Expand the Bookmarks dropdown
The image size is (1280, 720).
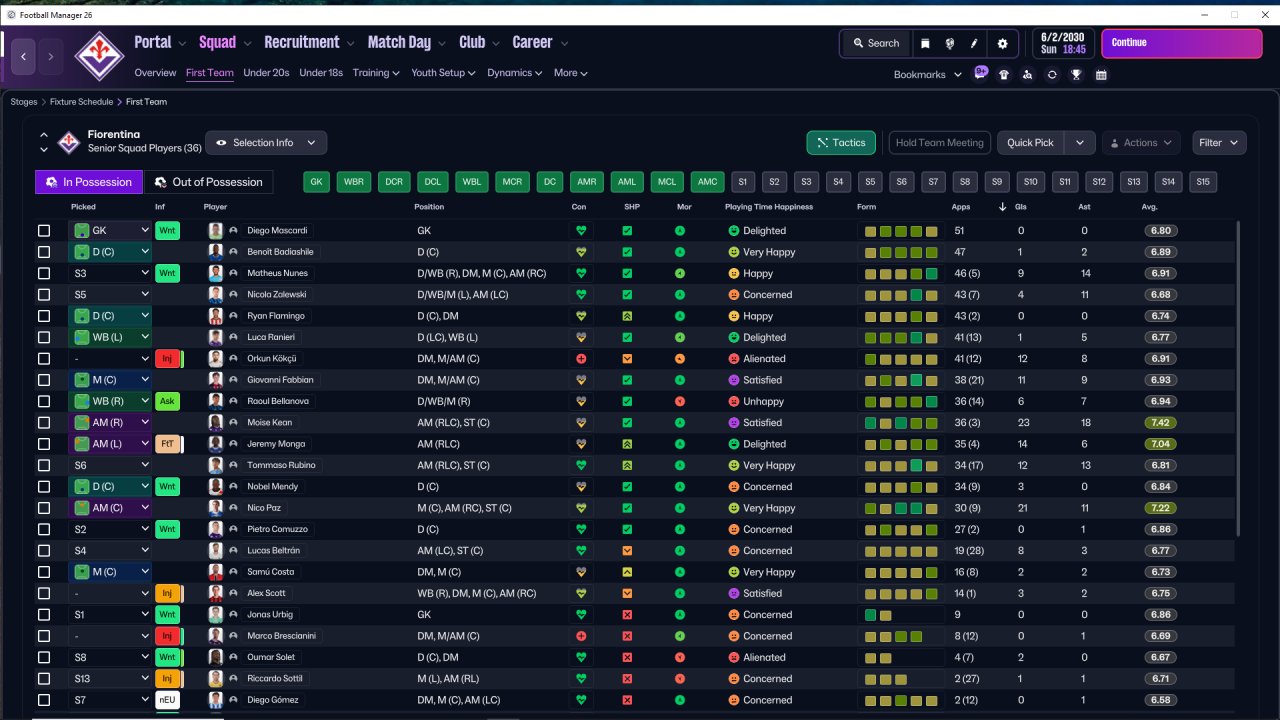pyautogui.click(x=927, y=75)
